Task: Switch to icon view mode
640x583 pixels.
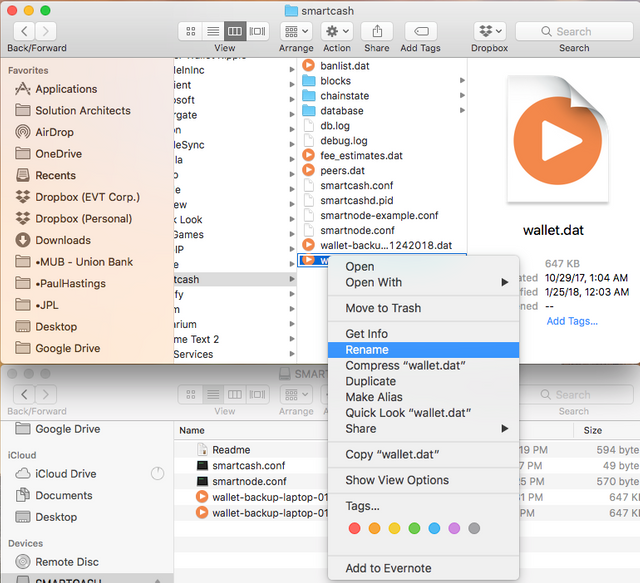Action: coord(191,32)
